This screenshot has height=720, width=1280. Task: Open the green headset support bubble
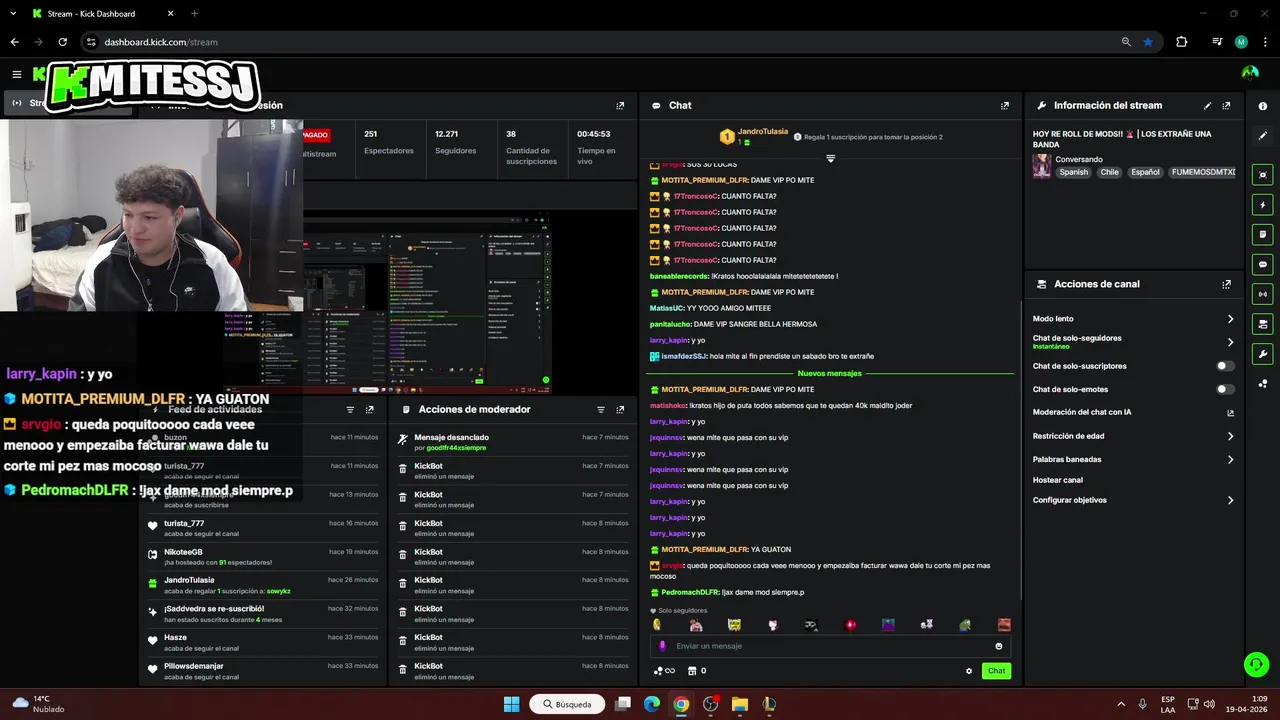(1255, 663)
